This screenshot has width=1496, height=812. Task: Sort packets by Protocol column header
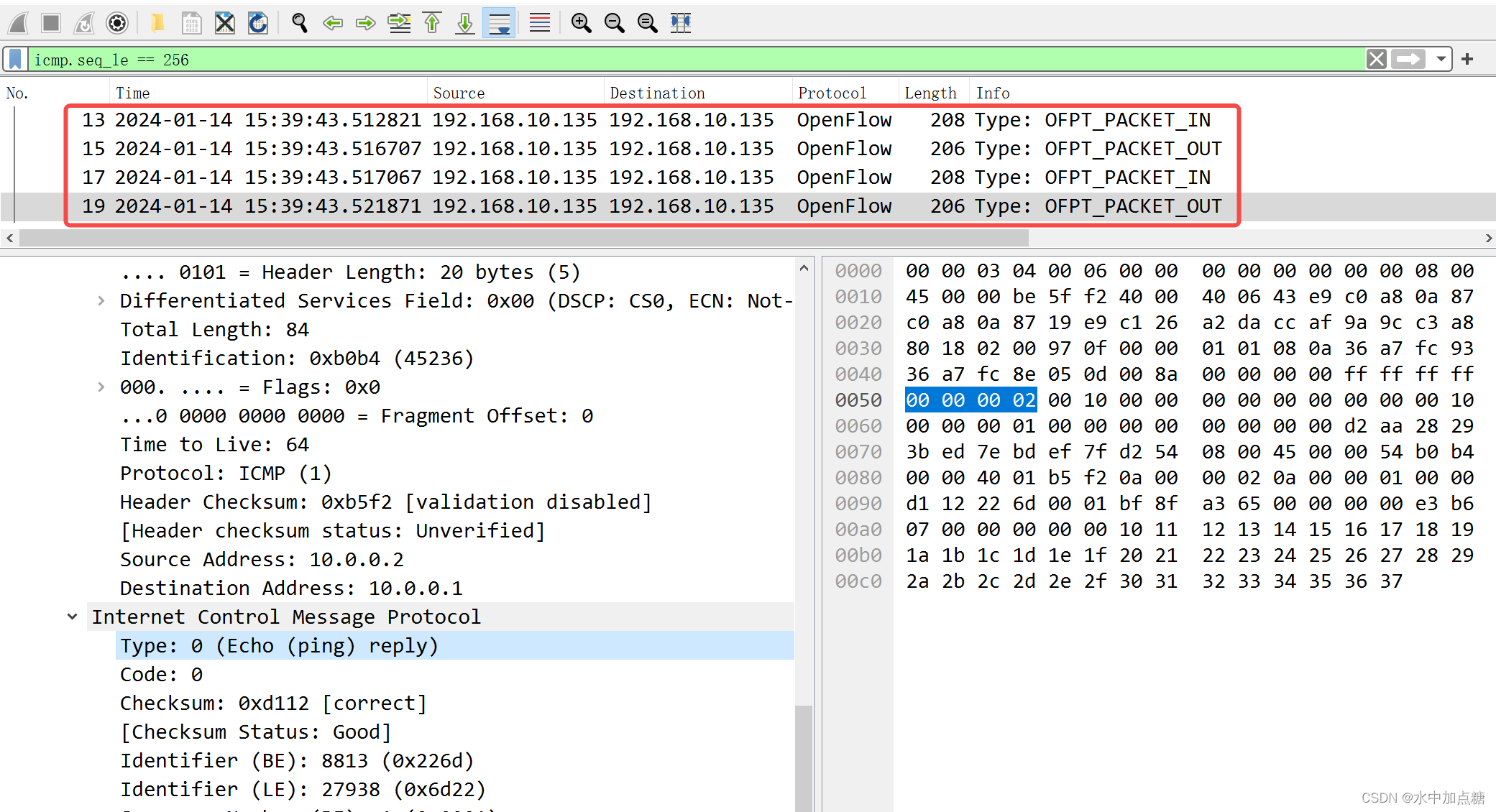tap(832, 93)
